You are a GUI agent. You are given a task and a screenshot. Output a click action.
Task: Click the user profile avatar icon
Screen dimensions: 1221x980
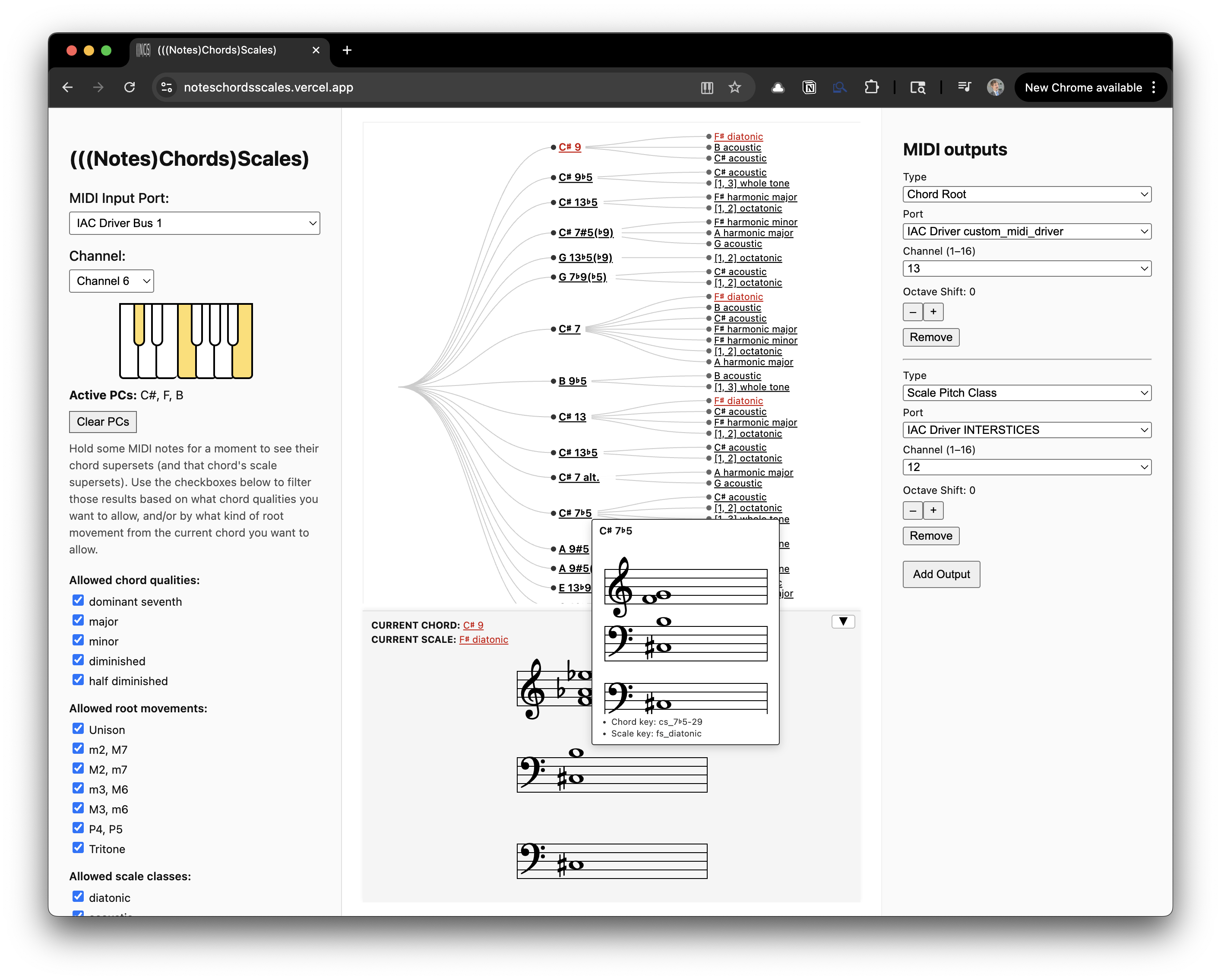click(995, 87)
